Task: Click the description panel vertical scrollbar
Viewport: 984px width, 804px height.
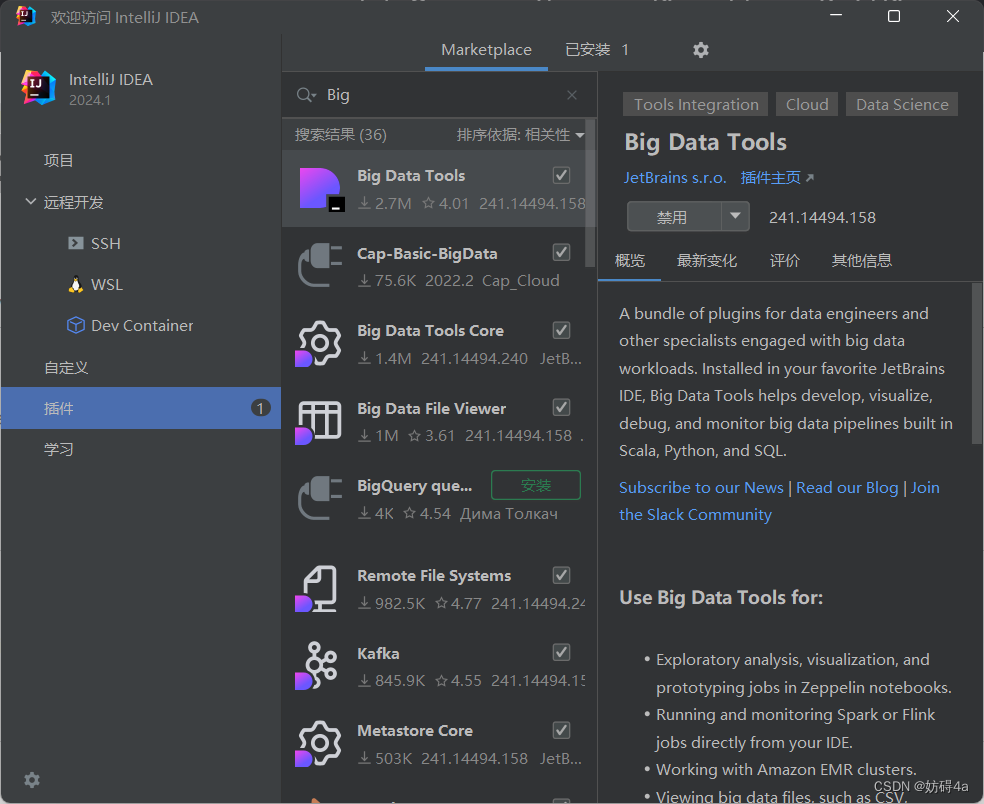Action: [978, 363]
